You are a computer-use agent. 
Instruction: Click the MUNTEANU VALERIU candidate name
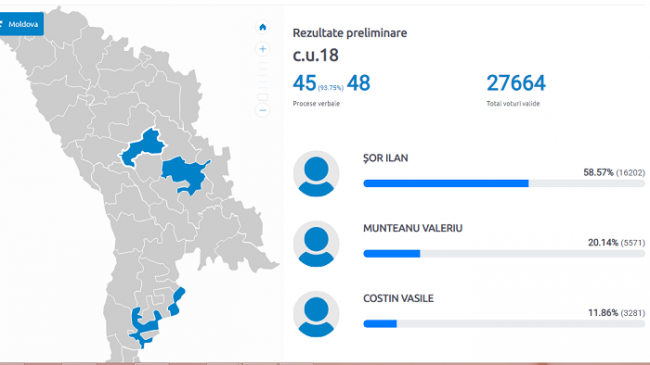coord(412,228)
